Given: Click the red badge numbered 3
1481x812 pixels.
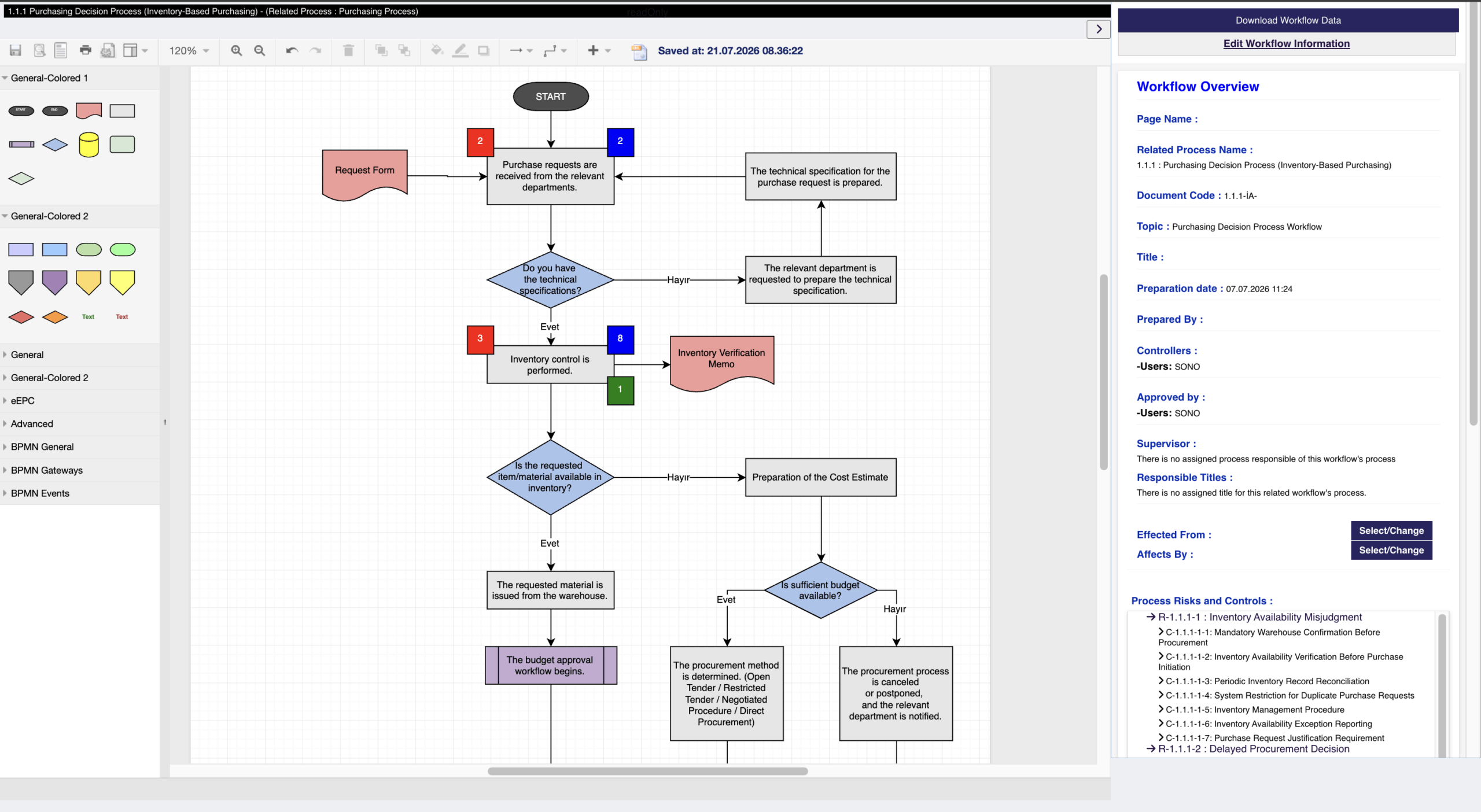Looking at the screenshot, I should (x=480, y=339).
